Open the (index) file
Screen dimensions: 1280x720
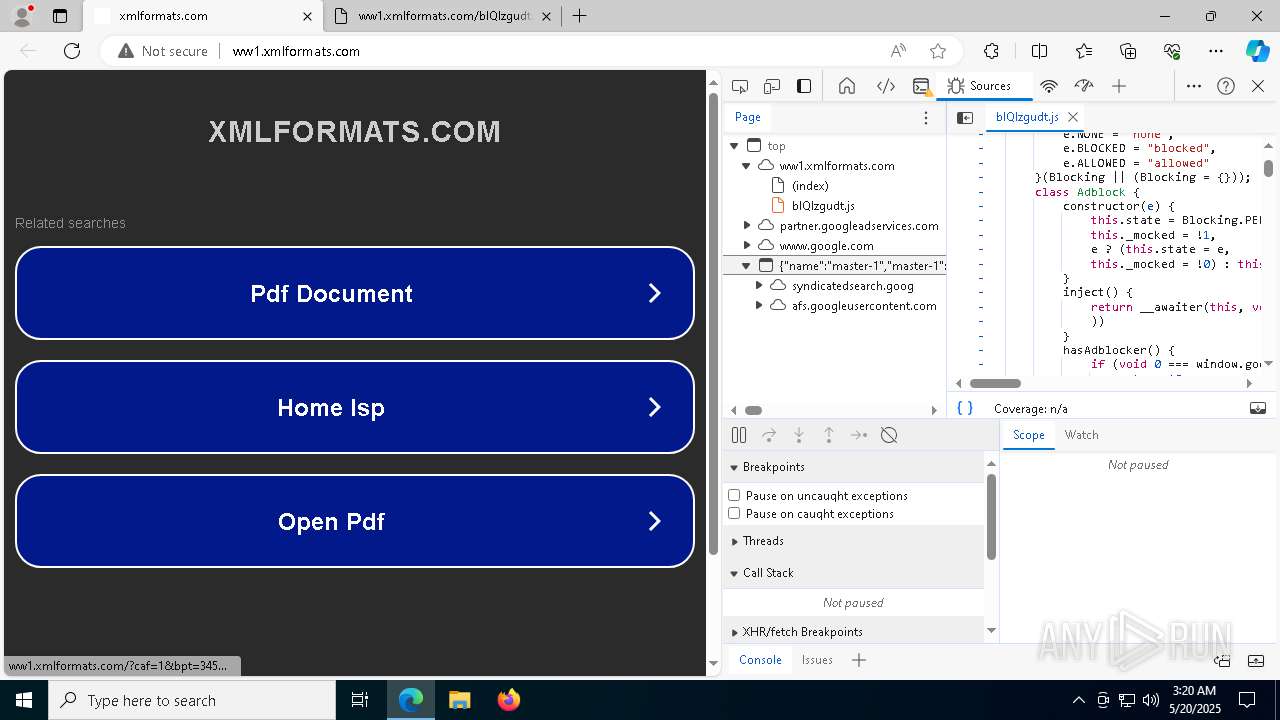pyautogui.click(x=810, y=186)
